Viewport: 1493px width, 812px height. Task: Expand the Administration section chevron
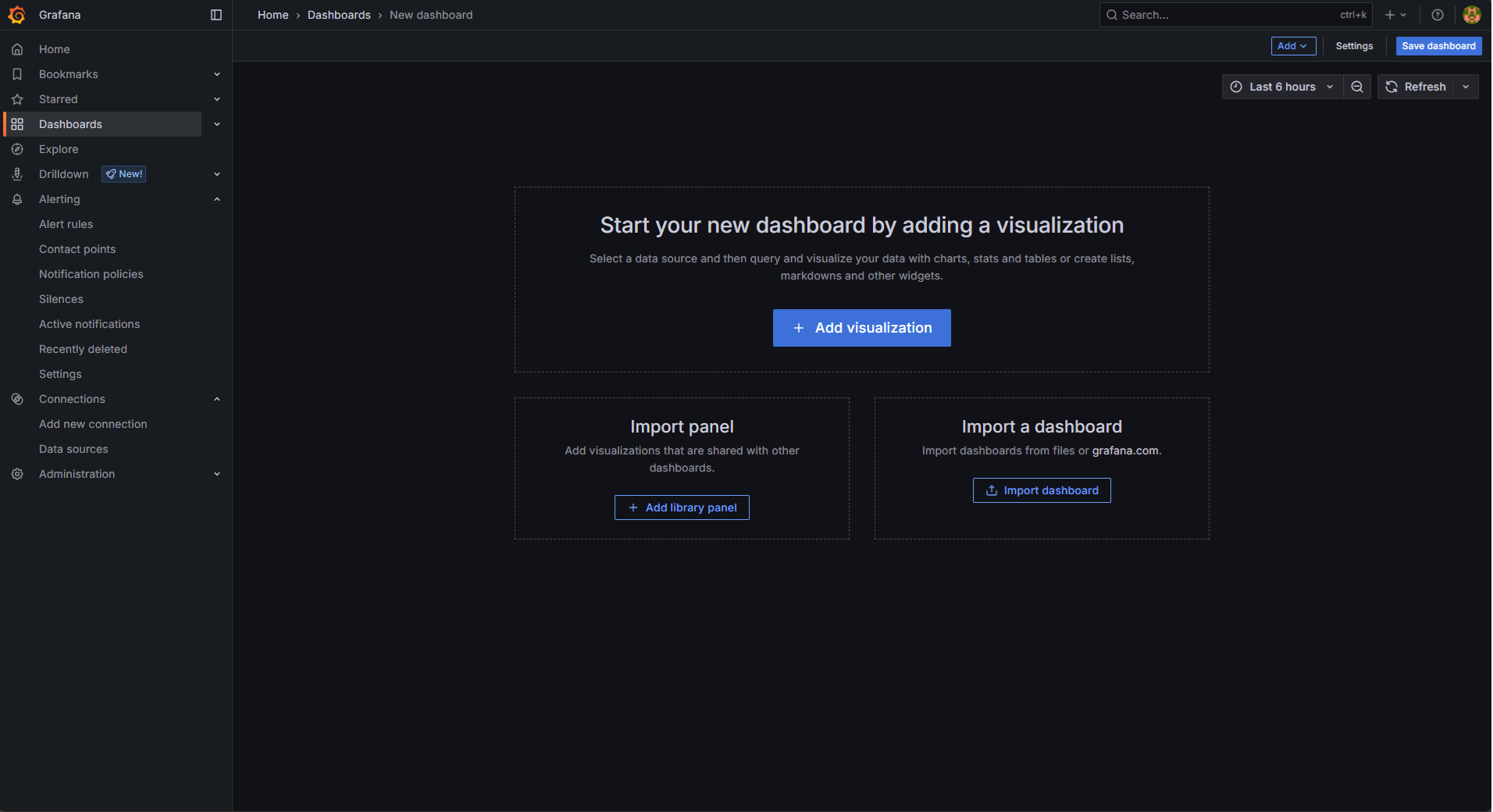click(217, 474)
